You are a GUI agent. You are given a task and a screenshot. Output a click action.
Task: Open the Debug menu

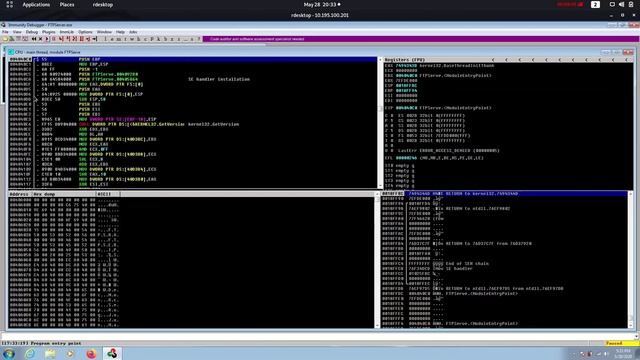point(32,32)
